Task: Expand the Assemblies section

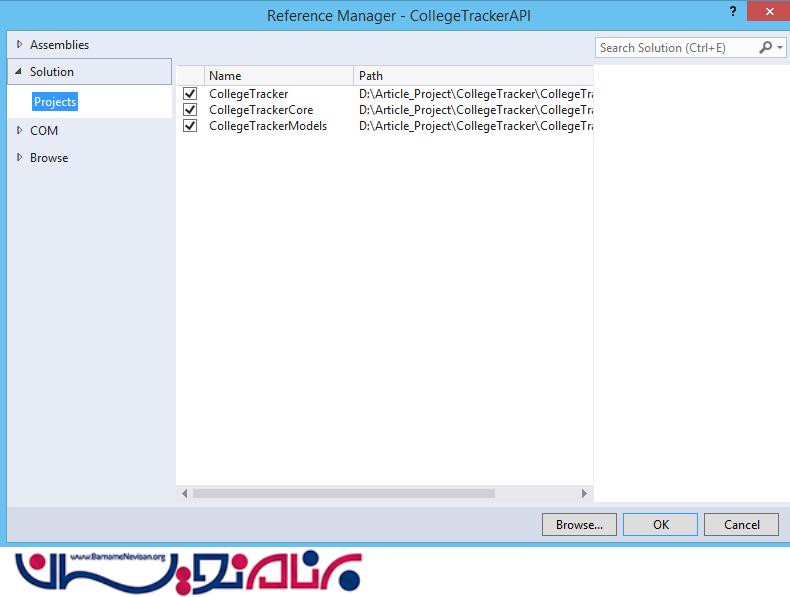Action: tap(19, 45)
